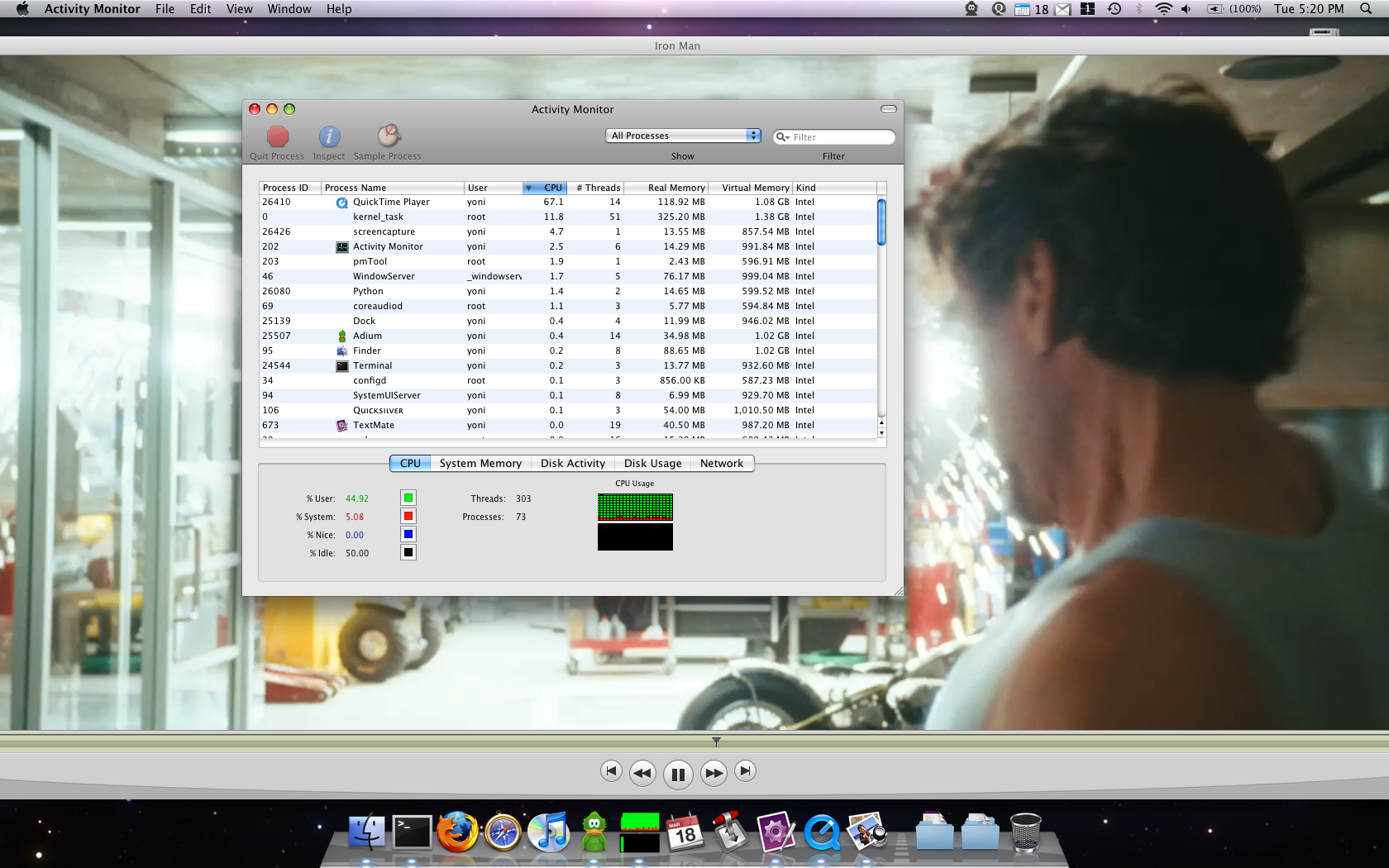This screenshot has width=1389, height=868.
Task: Switch to the System Memory tab
Action: [x=480, y=464]
